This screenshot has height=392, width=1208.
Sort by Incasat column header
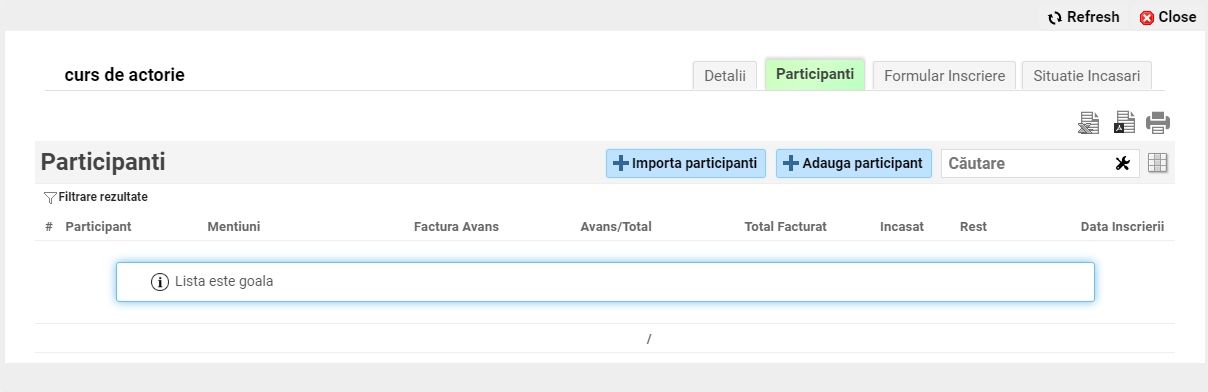(902, 227)
